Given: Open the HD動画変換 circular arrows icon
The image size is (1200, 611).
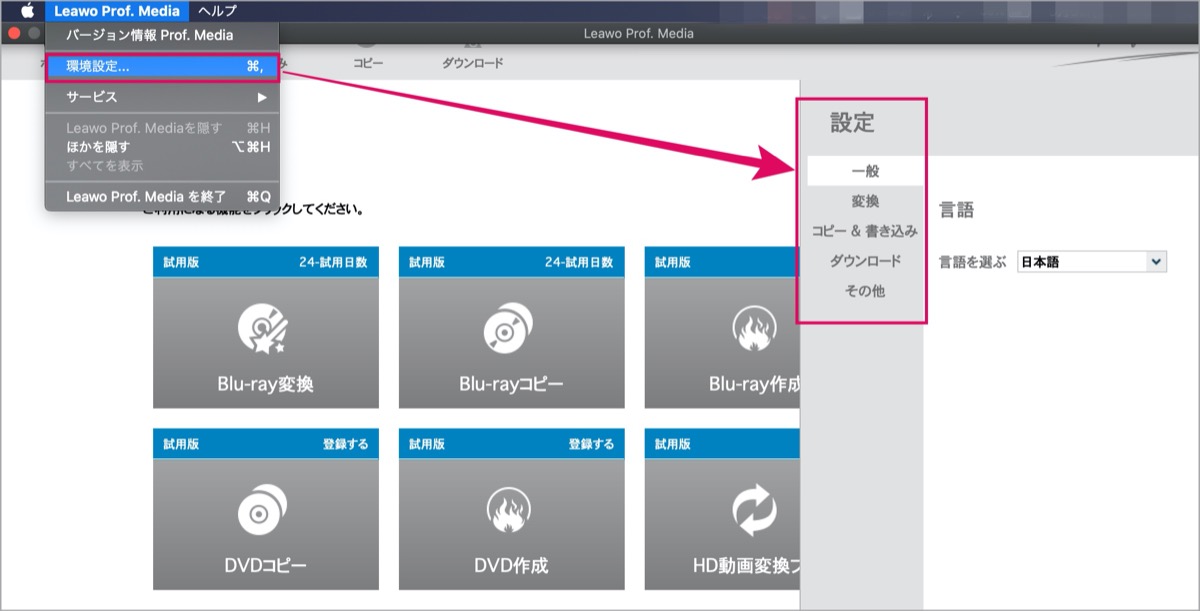Looking at the screenshot, I should [x=757, y=508].
